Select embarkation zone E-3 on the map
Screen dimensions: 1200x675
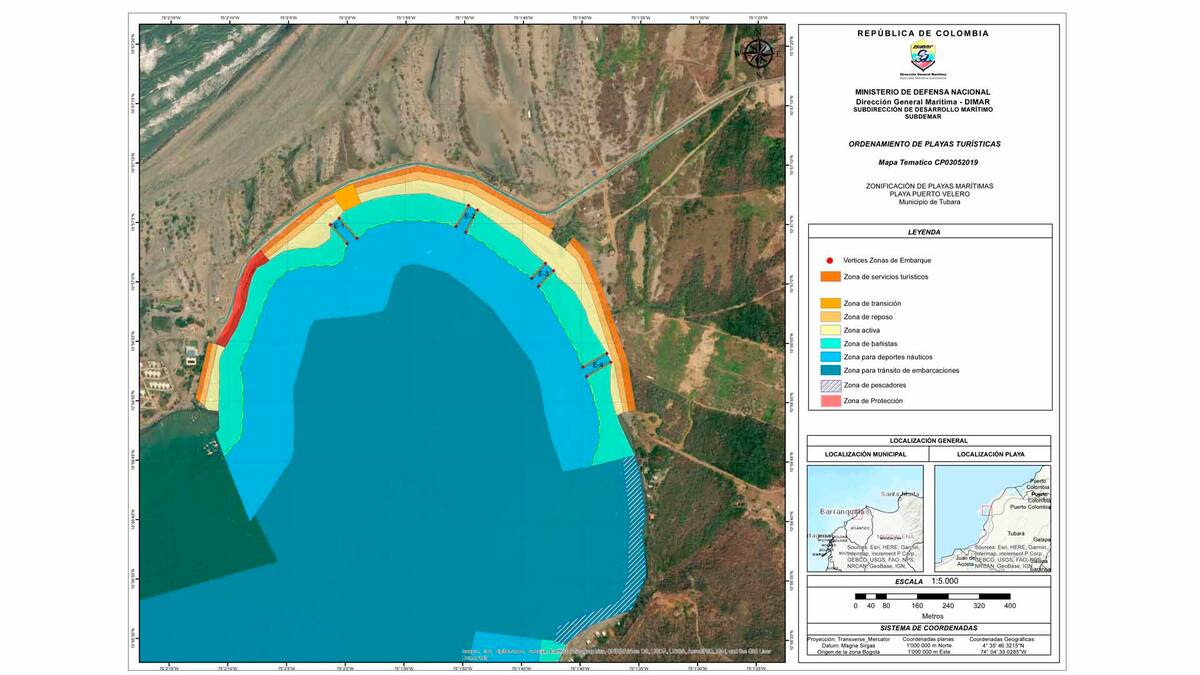[541, 274]
